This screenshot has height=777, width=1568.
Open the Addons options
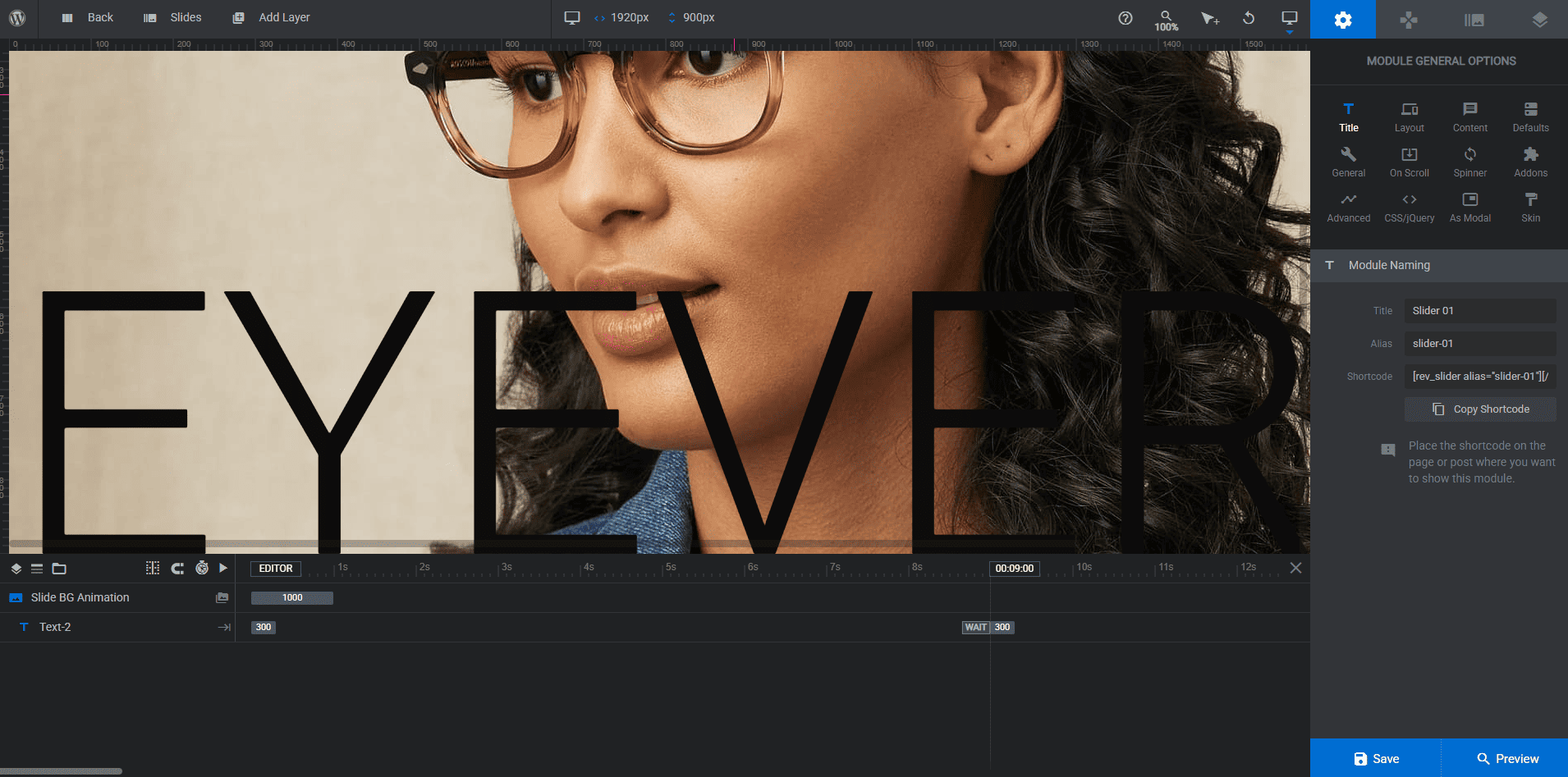[1530, 162]
